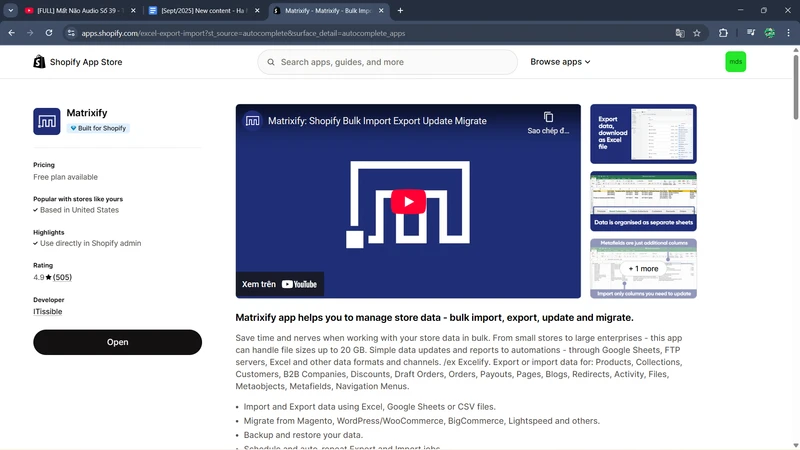Click the Shopify App Store logo
This screenshot has height=450, width=800.
click(x=78, y=62)
